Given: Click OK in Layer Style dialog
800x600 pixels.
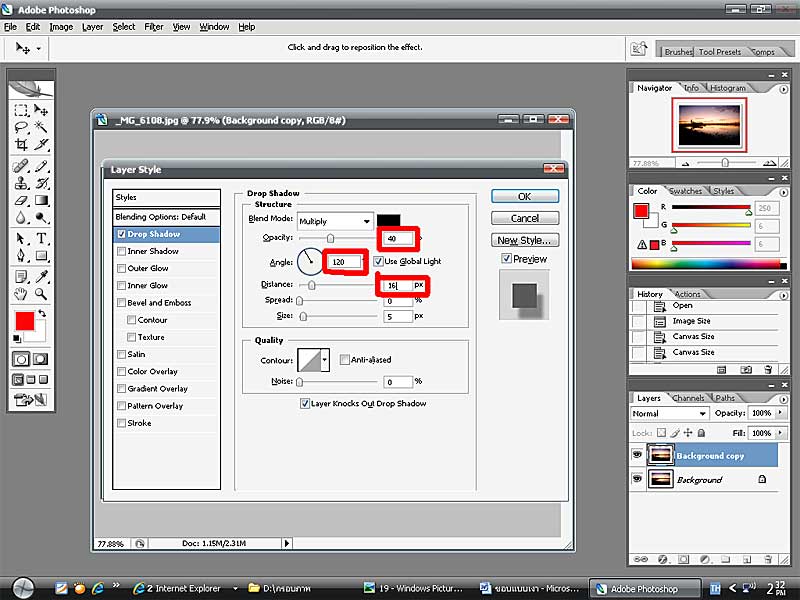Looking at the screenshot, I should (525, 196).
